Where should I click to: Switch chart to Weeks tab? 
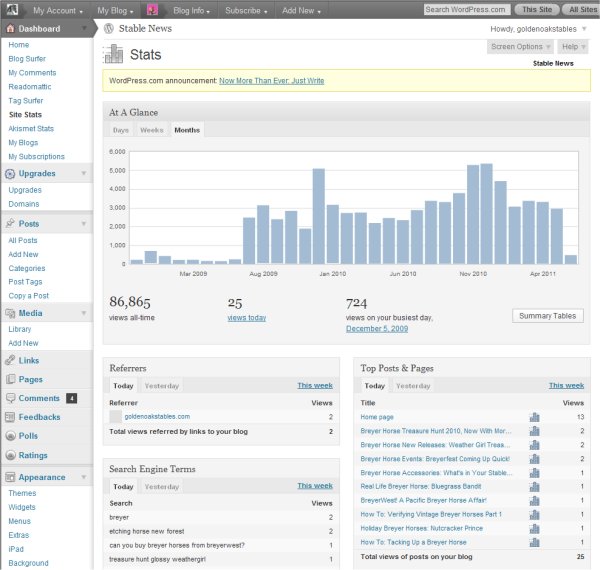click(x=152, y=130)
